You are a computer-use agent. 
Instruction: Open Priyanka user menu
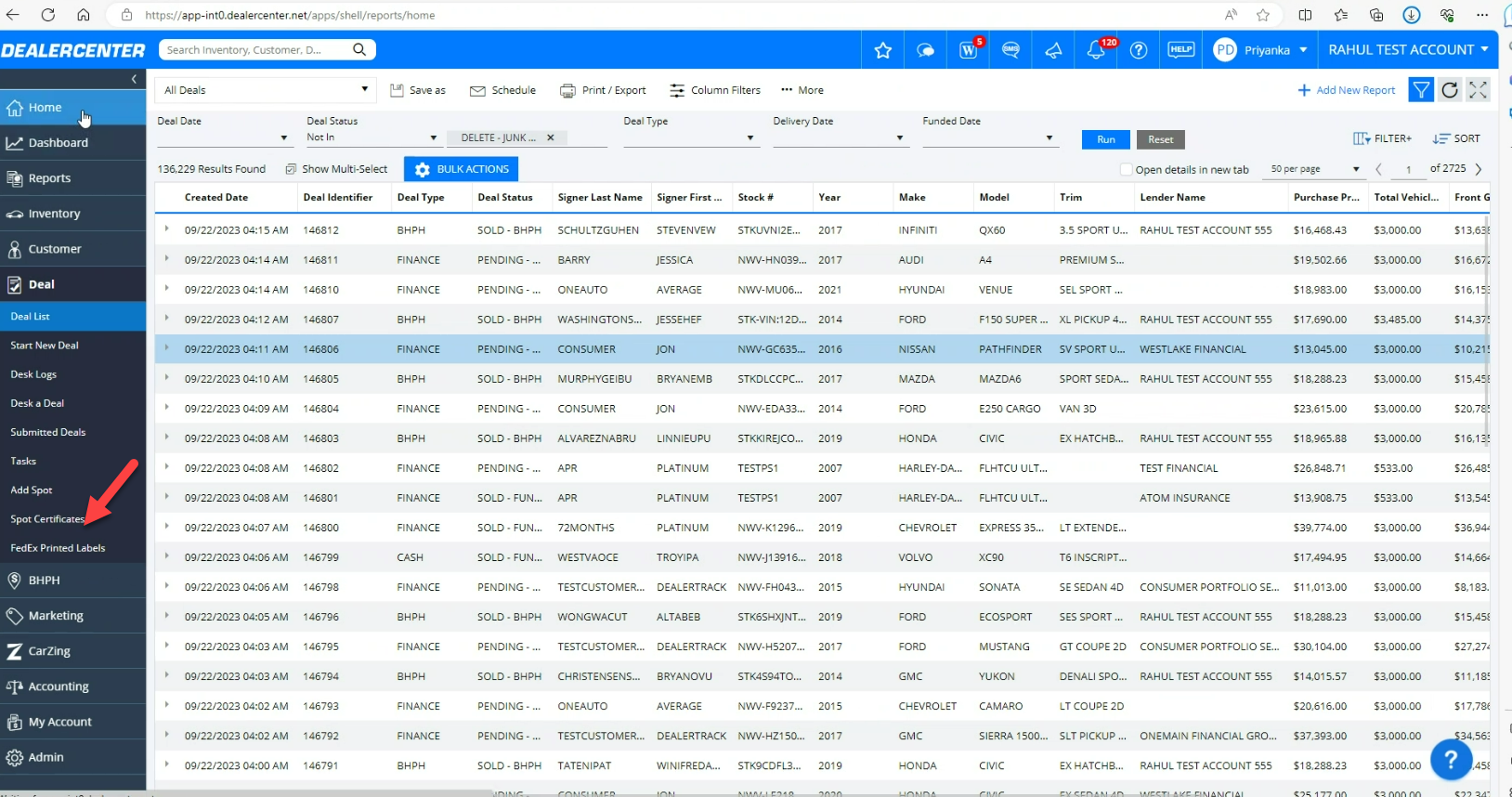(x=1261, y=50)
